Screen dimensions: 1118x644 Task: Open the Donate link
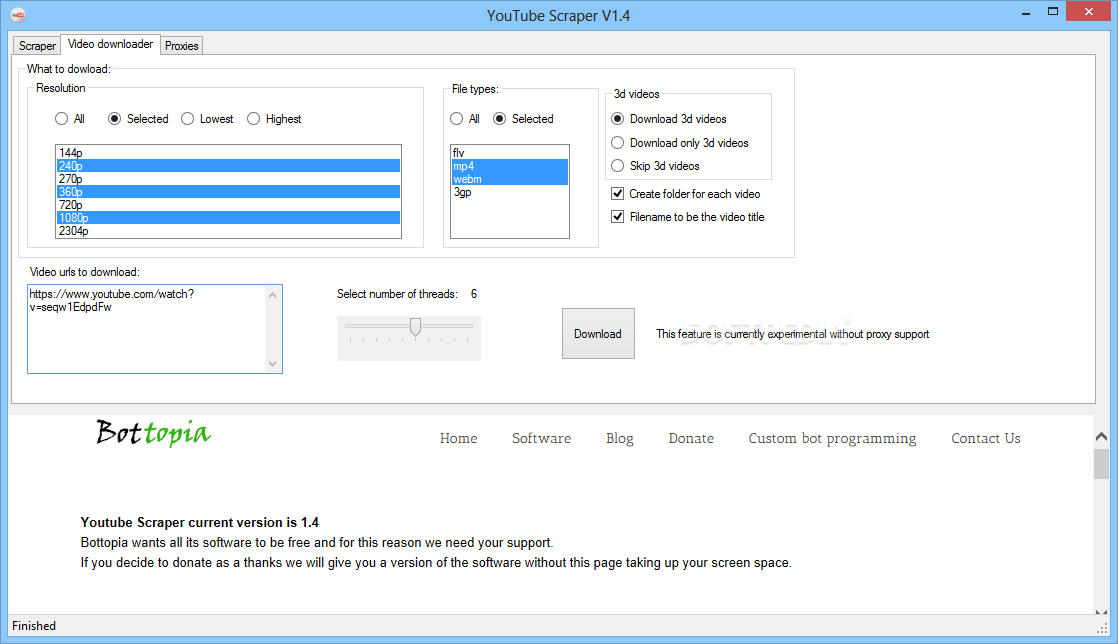click(x=691, y=439)
